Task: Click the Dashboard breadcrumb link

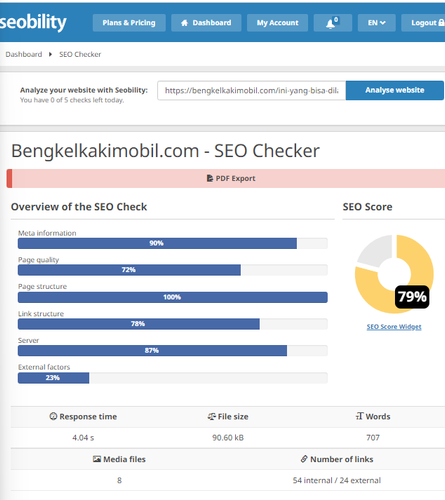Action: [24, 54]
